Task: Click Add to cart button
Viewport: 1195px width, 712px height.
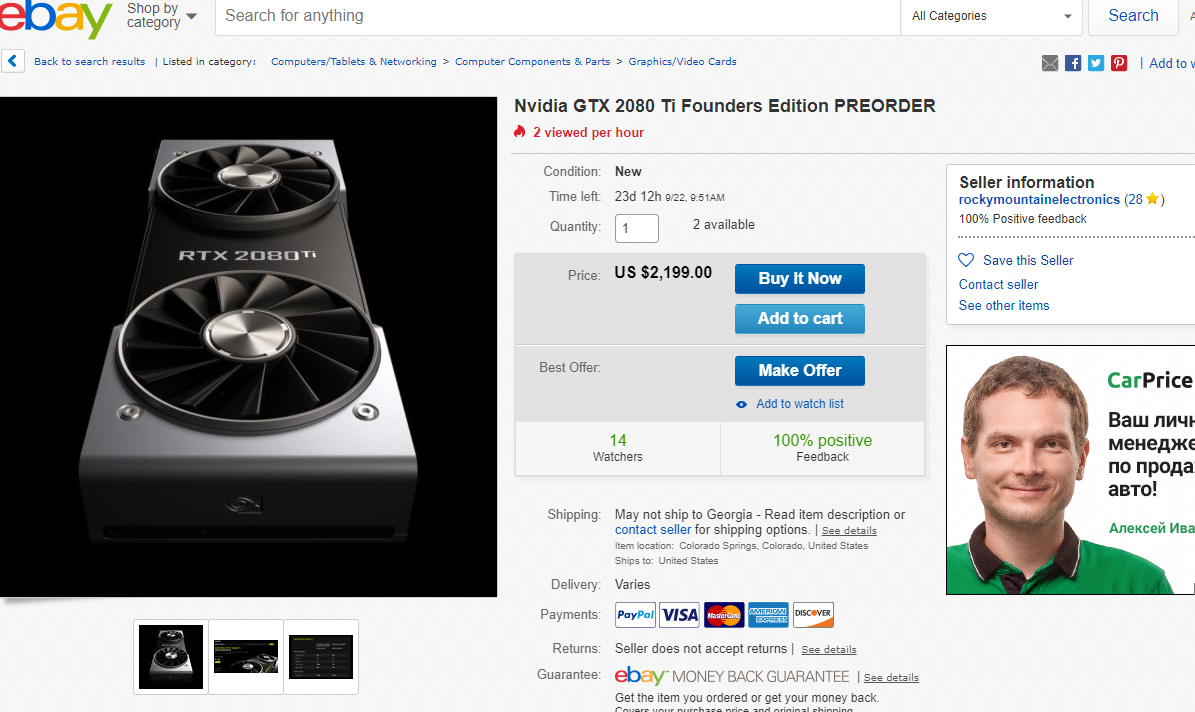Action: click(799, 319)
